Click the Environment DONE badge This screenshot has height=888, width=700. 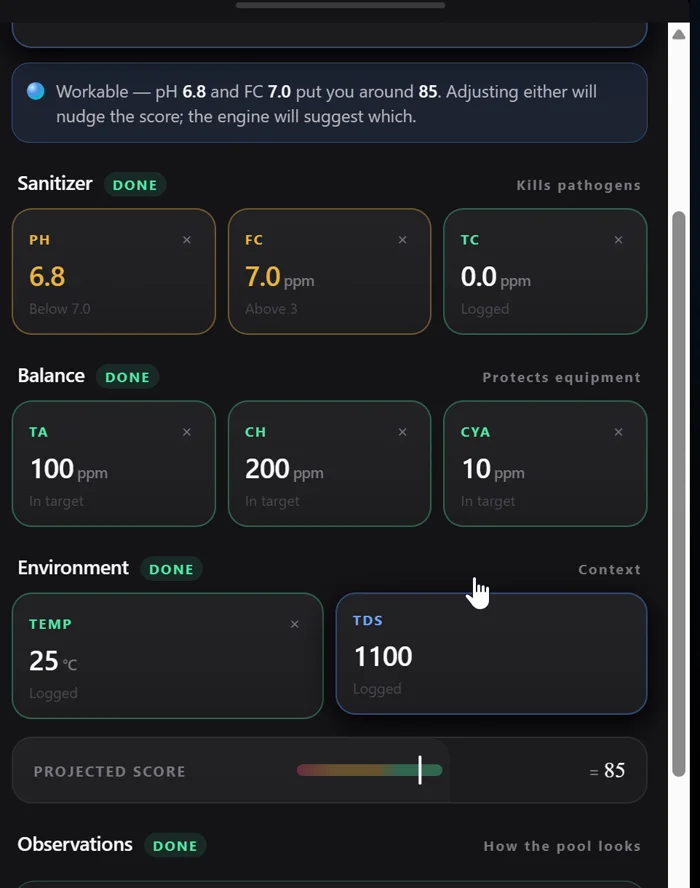tap(171, 569)
